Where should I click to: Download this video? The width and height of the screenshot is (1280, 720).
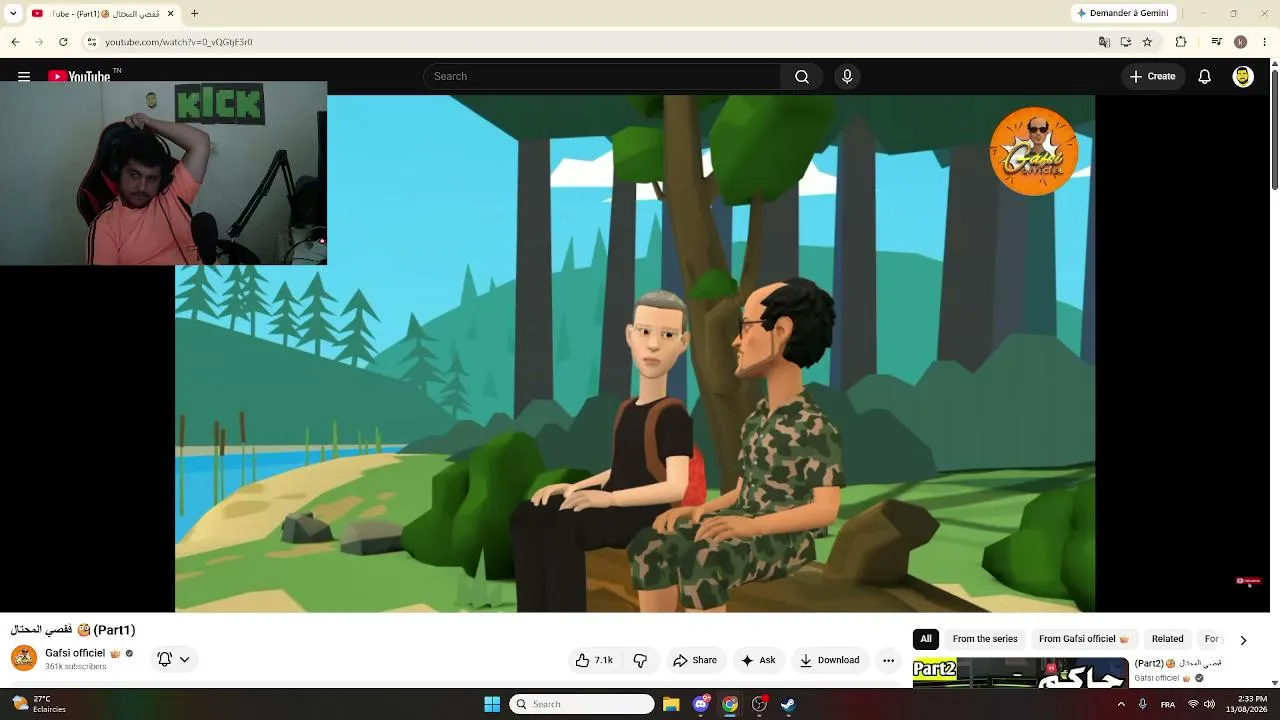(830, 660)
